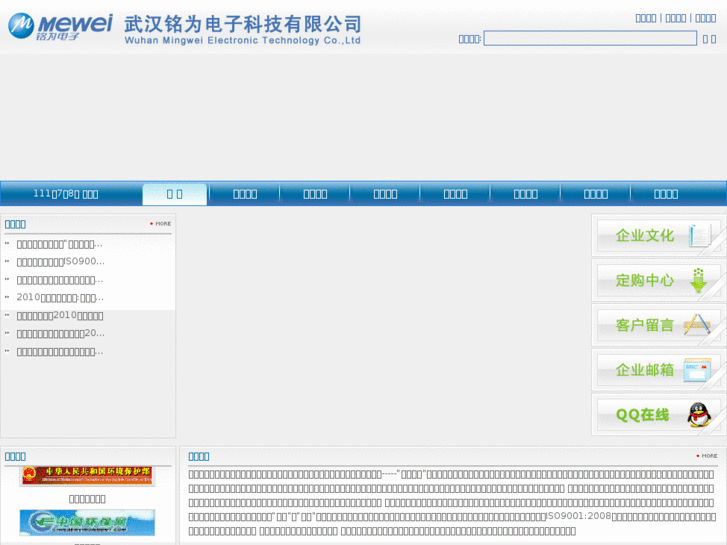Open the 客户留言 button

point(657,325)
